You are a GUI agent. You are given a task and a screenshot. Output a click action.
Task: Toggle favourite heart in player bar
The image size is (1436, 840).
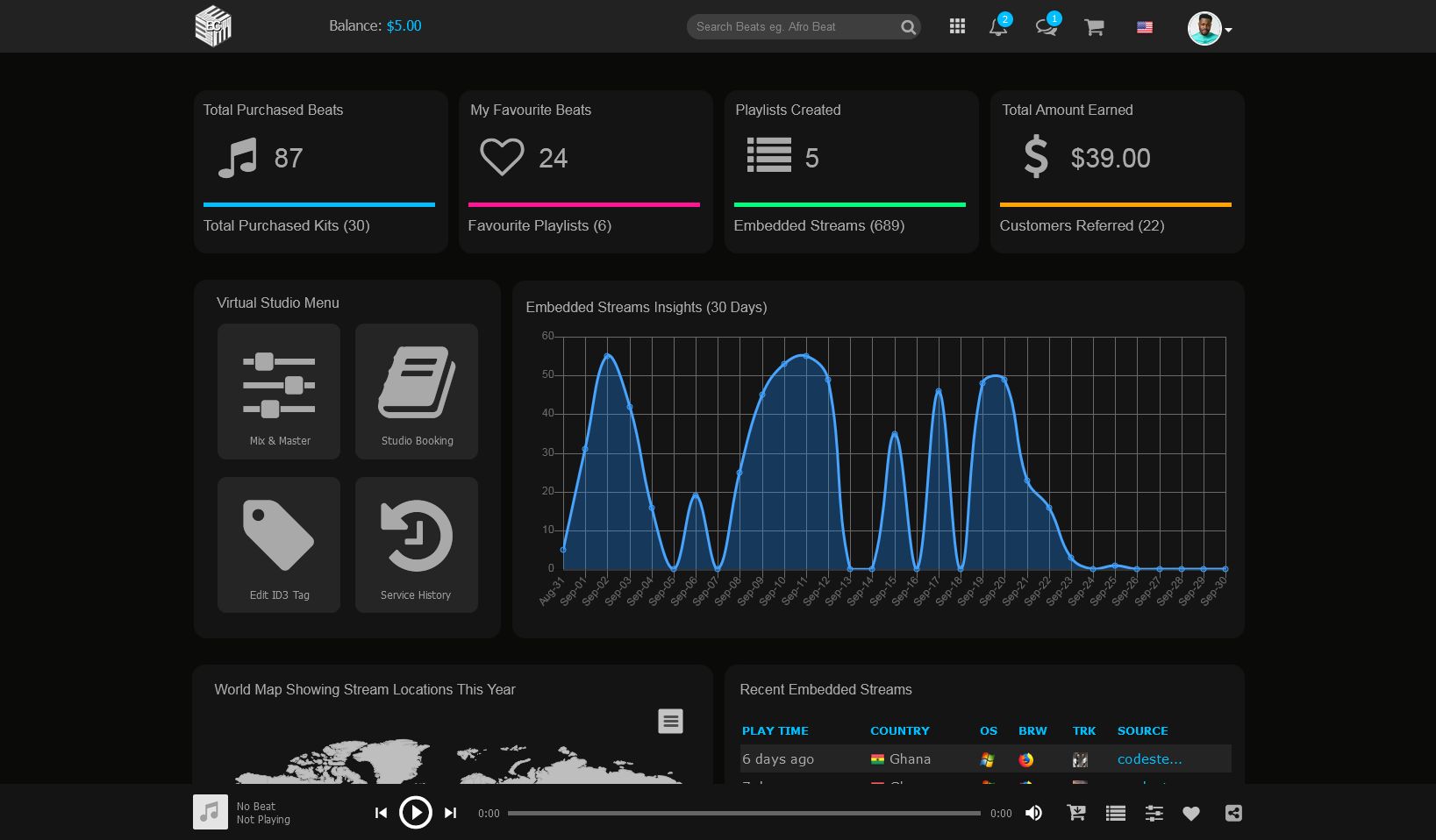(1190, 813)
